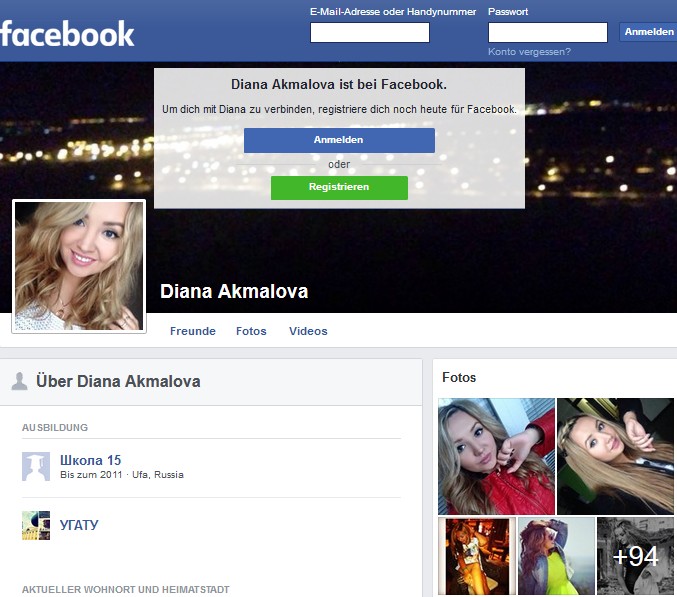677x597 pixels.
Task: Click the УГАТУ page thumbnail icon
Action: tap(36, 525)
